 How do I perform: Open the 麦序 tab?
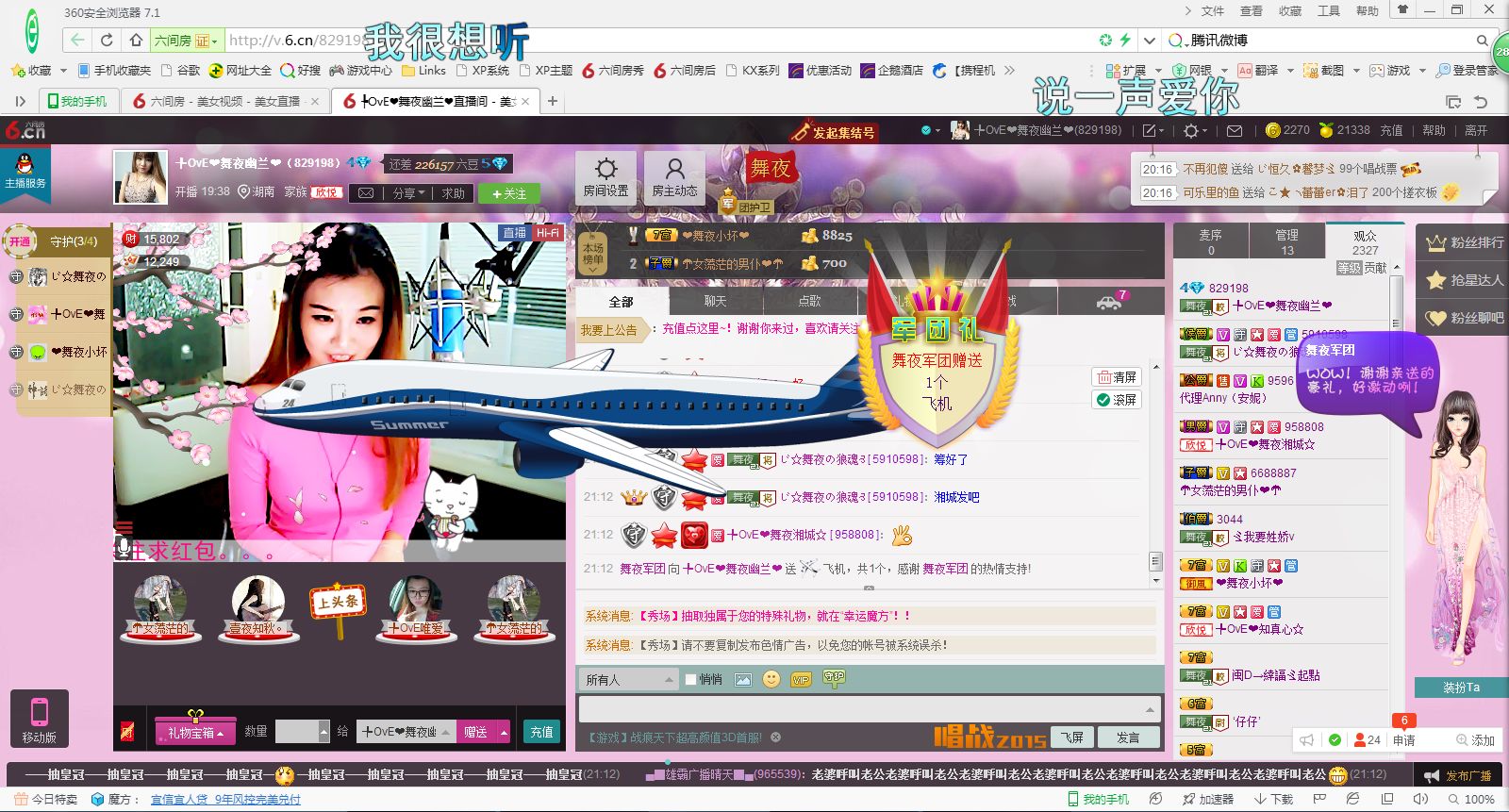point(1211,241)
